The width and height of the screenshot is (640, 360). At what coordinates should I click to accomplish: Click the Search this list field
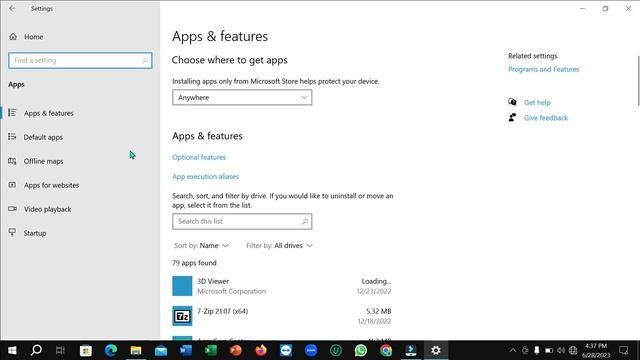(x=242, y=221)
